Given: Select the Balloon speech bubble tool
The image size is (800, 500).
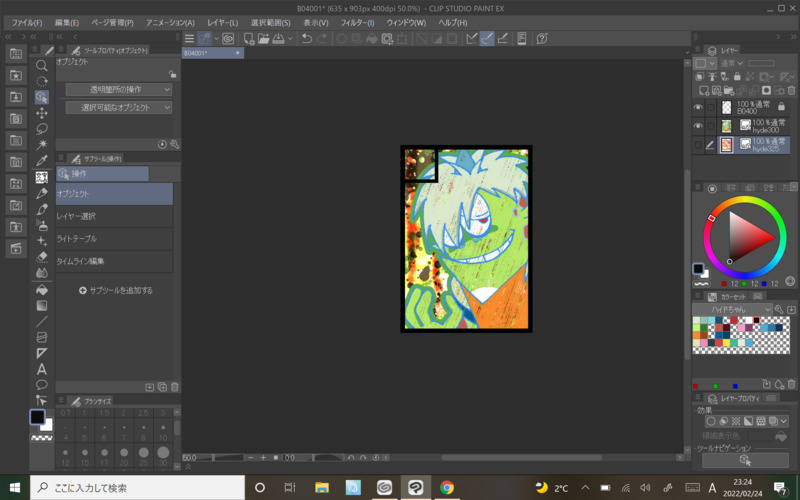Looking at the screenshot, I should pyautogui.click(x=42, y=385).
